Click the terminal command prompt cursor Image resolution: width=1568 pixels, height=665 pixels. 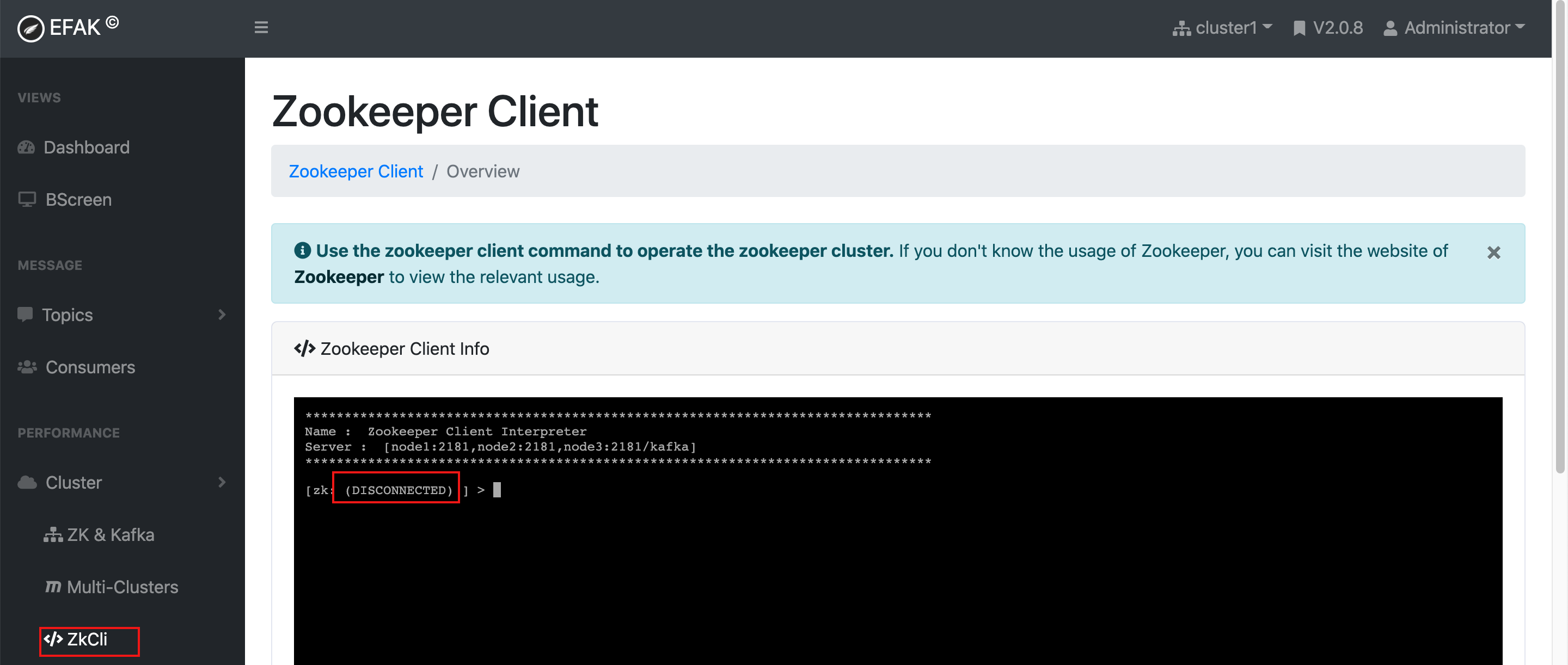497,490
